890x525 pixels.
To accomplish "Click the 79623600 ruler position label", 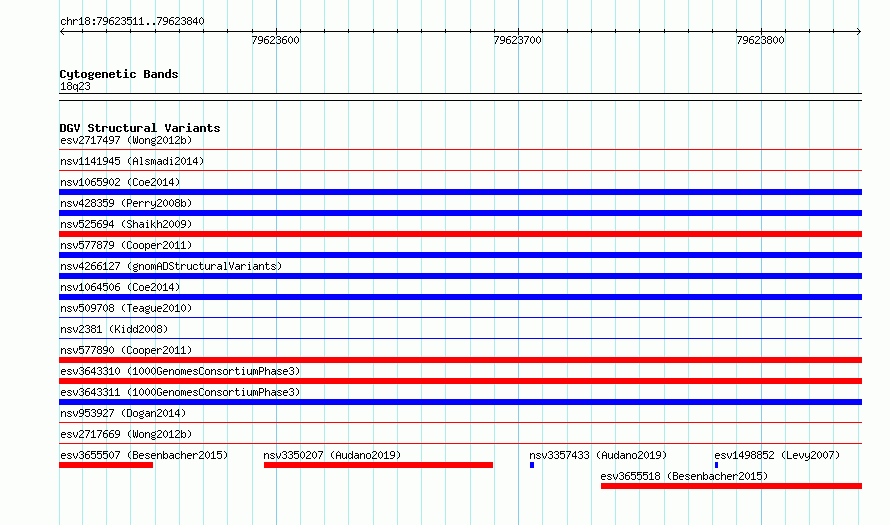I will [x=275, y=40].
